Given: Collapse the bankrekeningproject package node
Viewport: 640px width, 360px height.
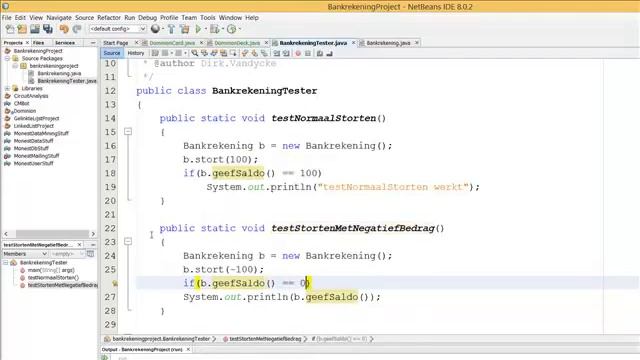Looking at the screenshot, I should pyautogui.click(x=16, y=66).
